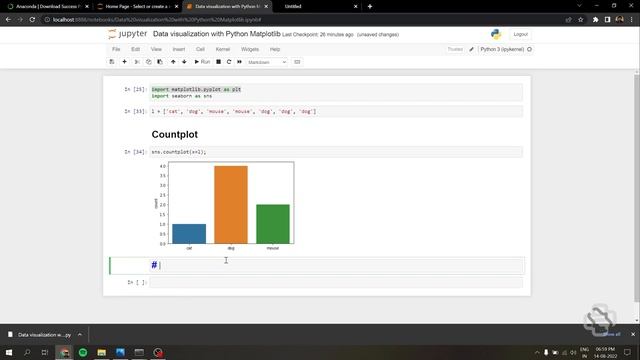Click the browser address bar

(302, 20)
